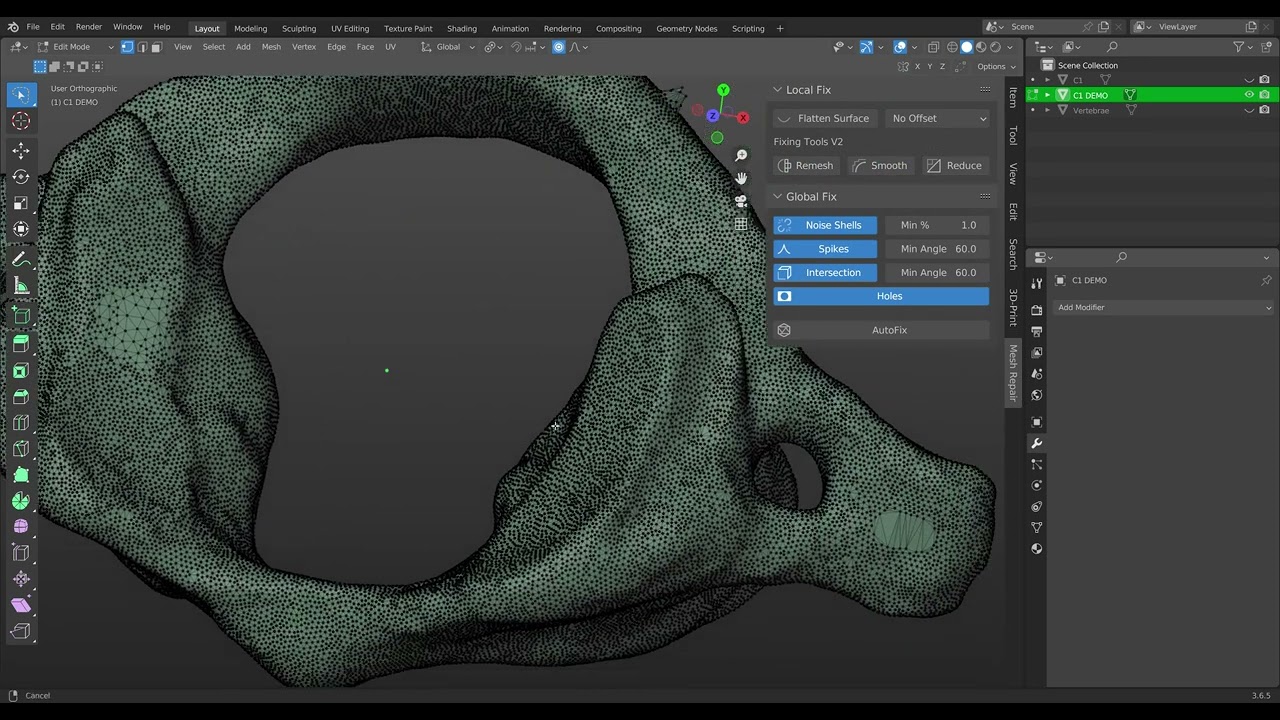Click the Reduce button
Image resolution: width=1280 pixels, height=720 pixels.
tap(955, 166)
